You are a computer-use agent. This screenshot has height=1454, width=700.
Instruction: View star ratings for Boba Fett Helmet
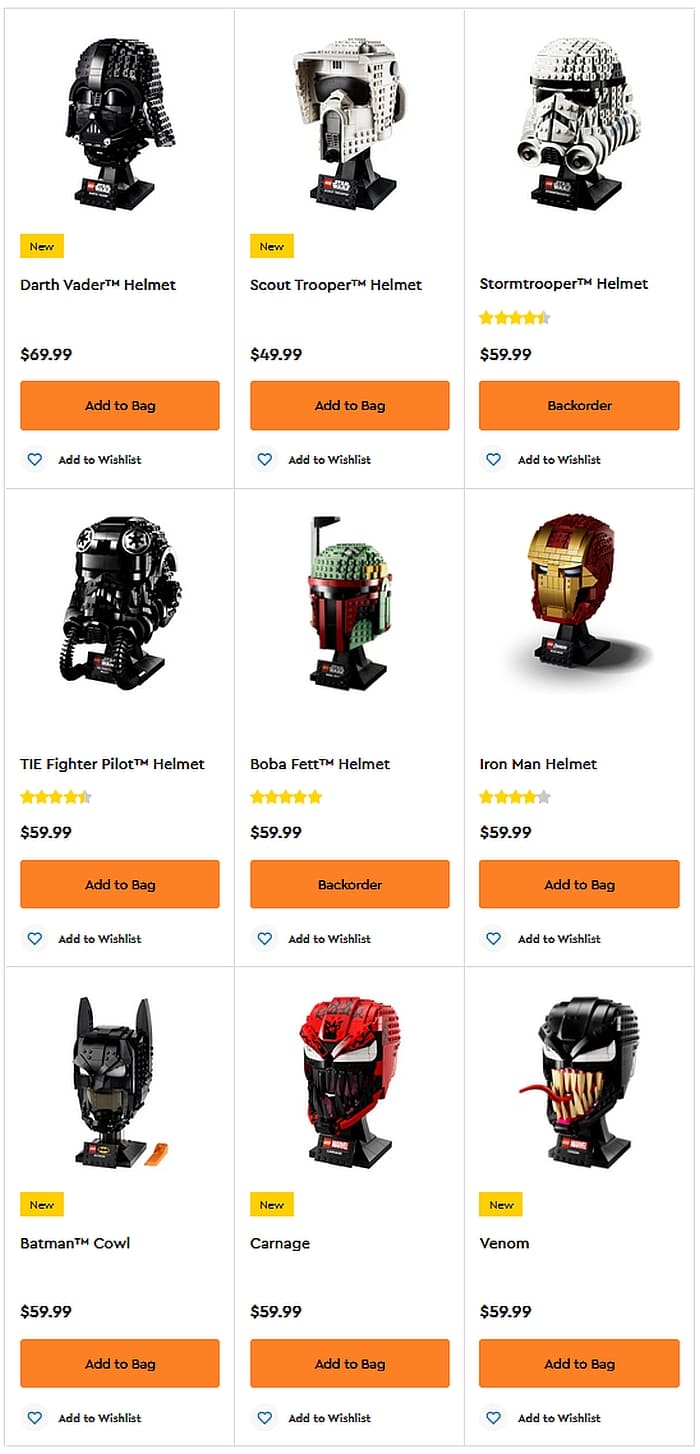pyautogui.click(x=286, y=797)
